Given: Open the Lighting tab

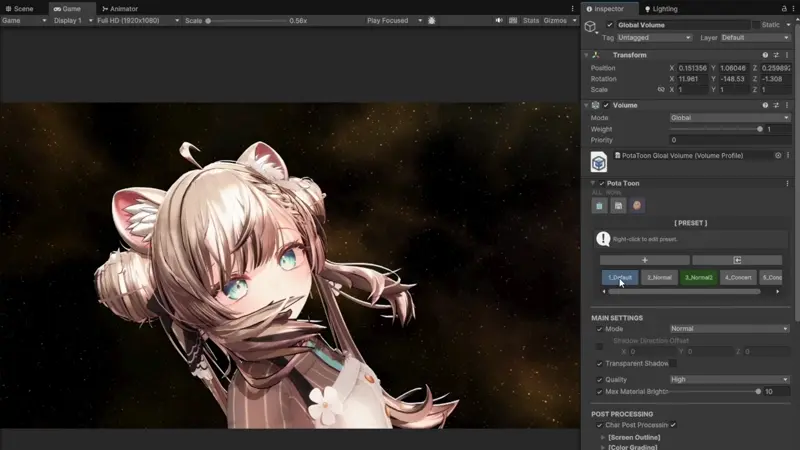Looking at the screenshot, I should (661, 9).
